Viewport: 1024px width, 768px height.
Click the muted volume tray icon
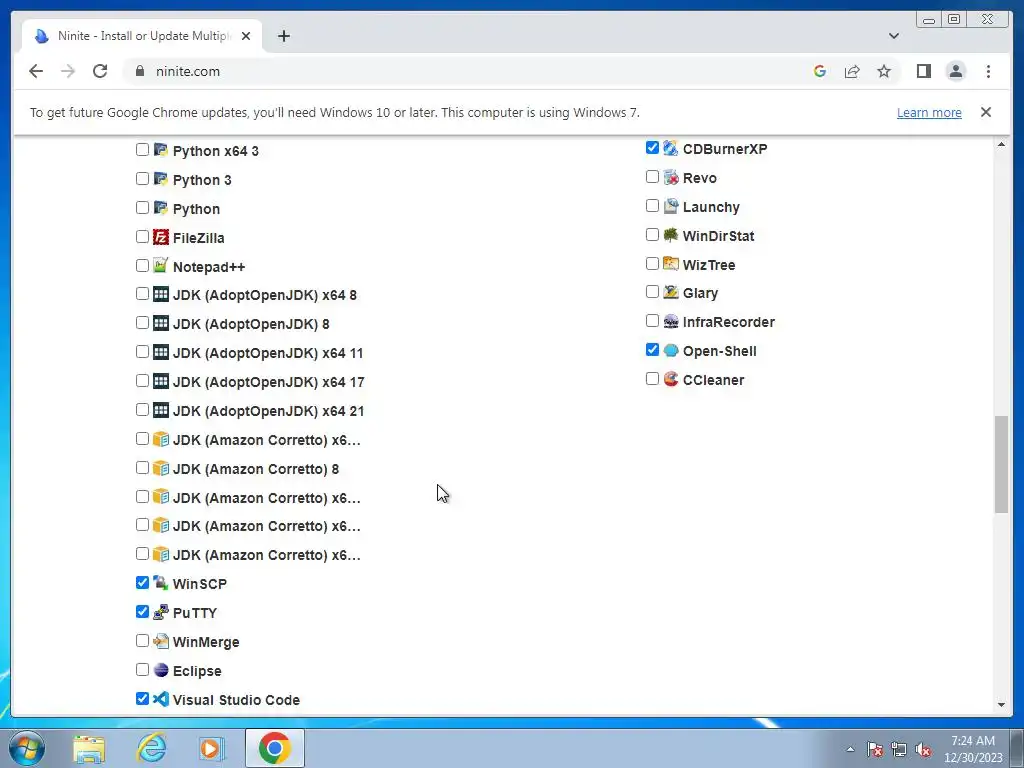[x=923, y=750]
